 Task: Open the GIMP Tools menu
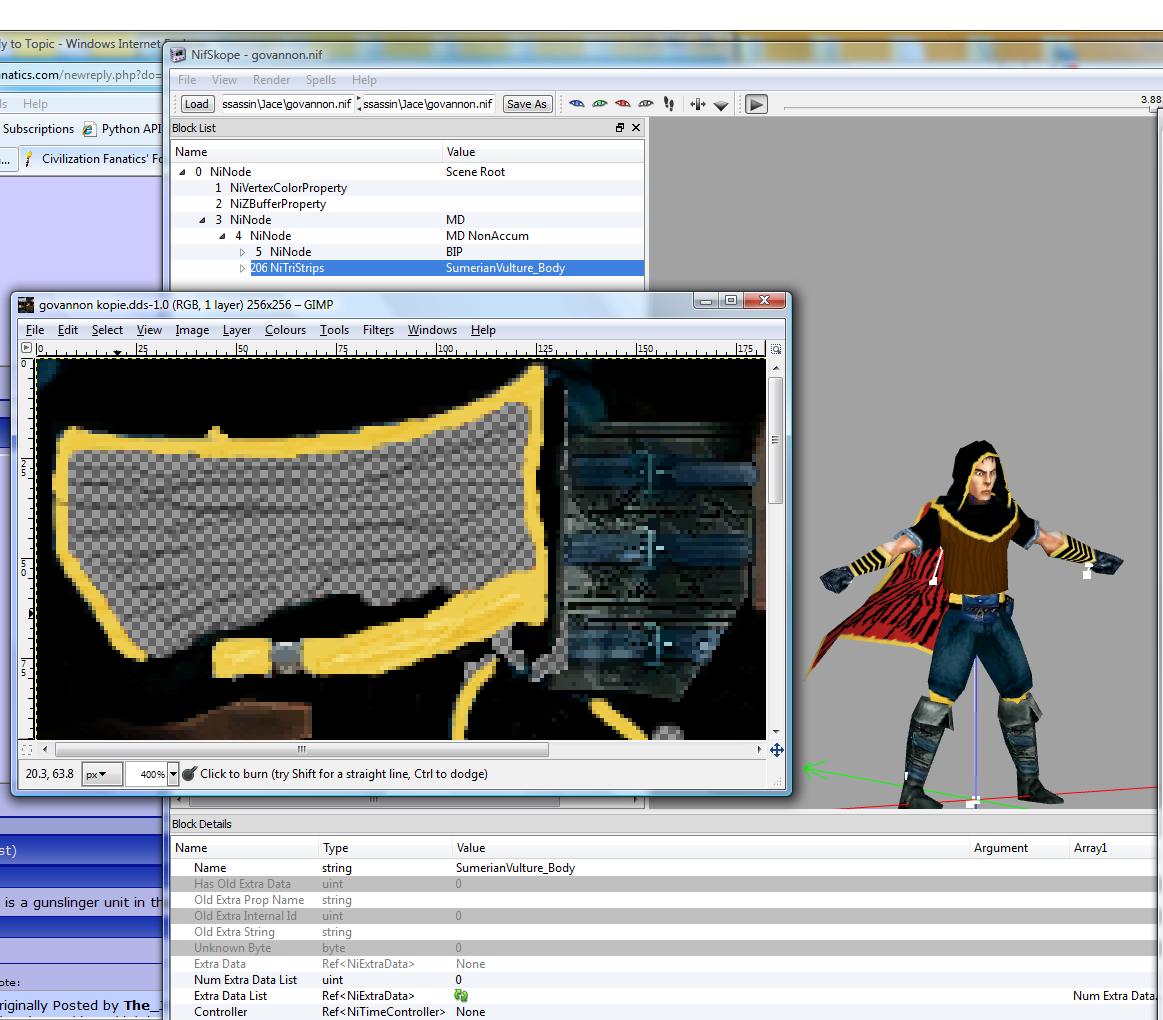click(x=334, y=330)
